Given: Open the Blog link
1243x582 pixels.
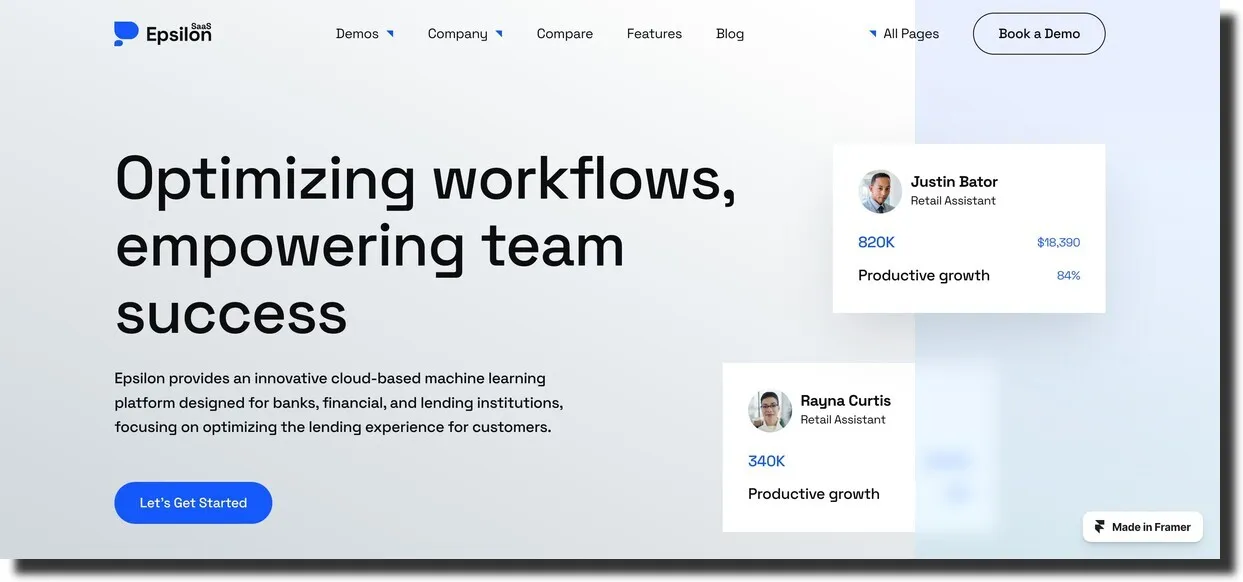Looking at the screenshot, I should 730,34.
